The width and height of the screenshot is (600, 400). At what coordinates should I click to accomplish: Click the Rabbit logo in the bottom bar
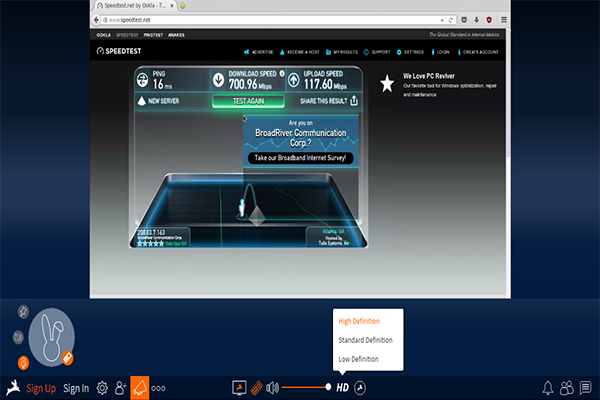(13, 387)
